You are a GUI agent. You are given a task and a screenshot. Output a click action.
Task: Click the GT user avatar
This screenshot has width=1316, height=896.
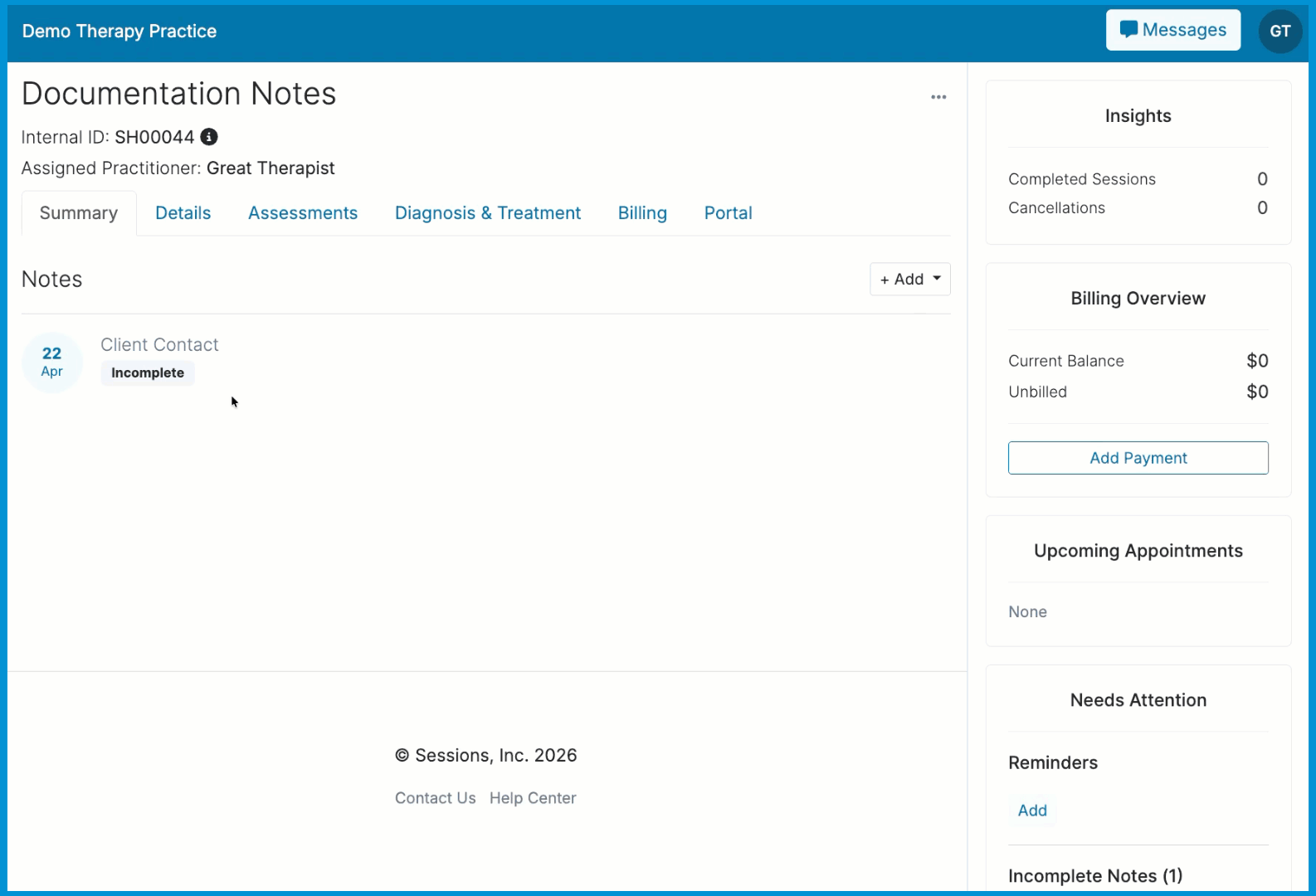pyautogui.click(x=1279, y=32)
